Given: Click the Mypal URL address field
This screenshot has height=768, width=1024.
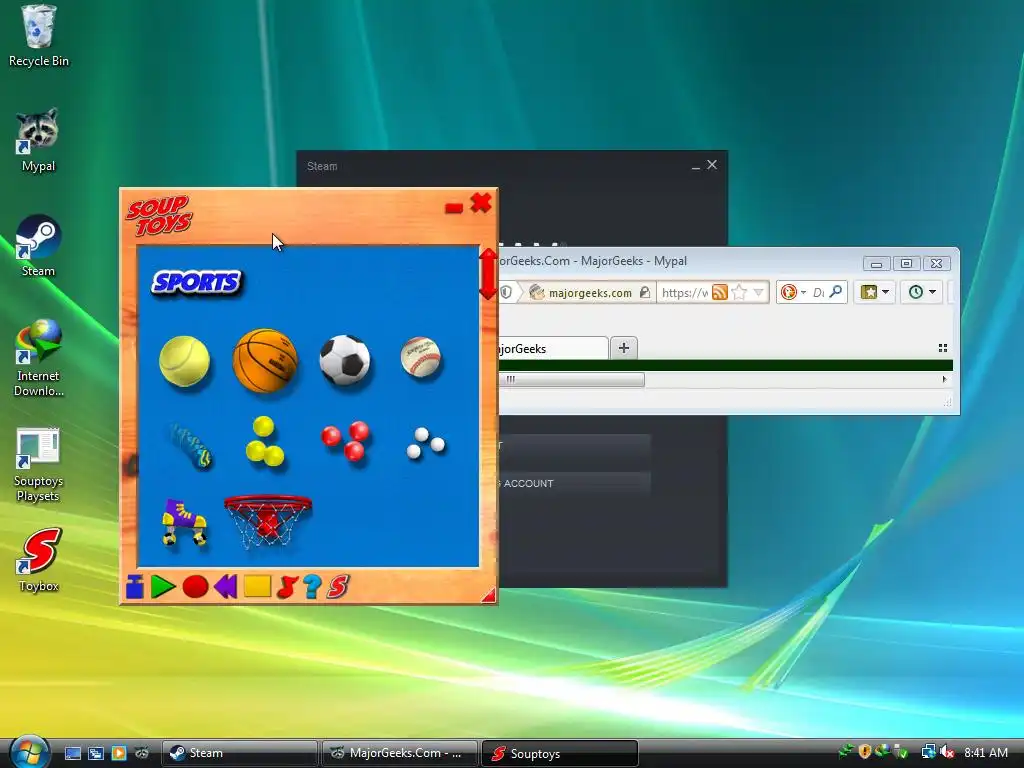Looking at the screenshot, I should [684, 293].
